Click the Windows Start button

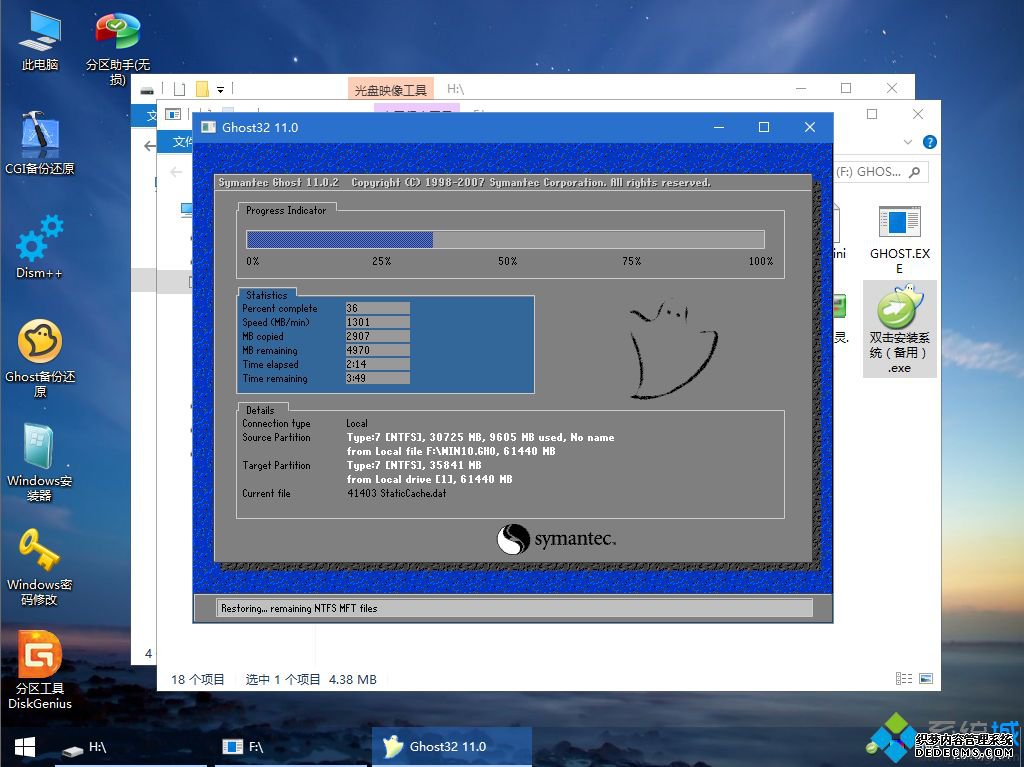[x=25, y=747]
